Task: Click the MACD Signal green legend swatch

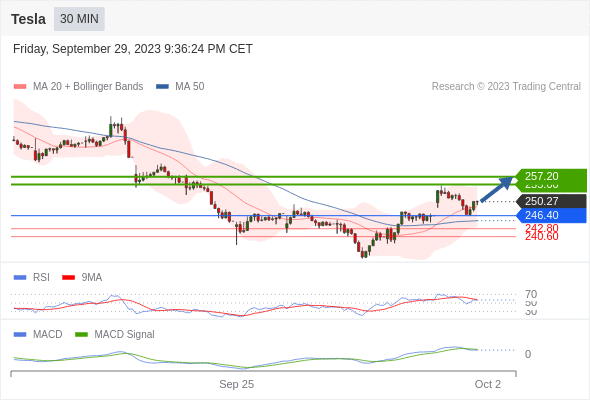Action: [81, 335]
